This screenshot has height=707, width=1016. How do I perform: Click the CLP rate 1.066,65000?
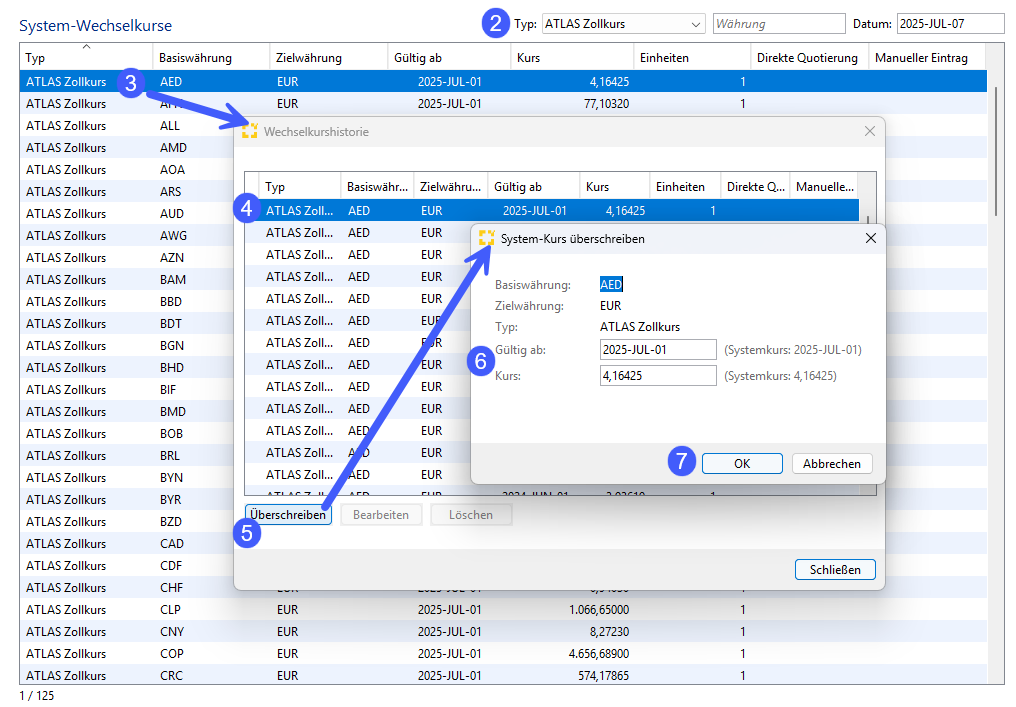click(599, 610)
